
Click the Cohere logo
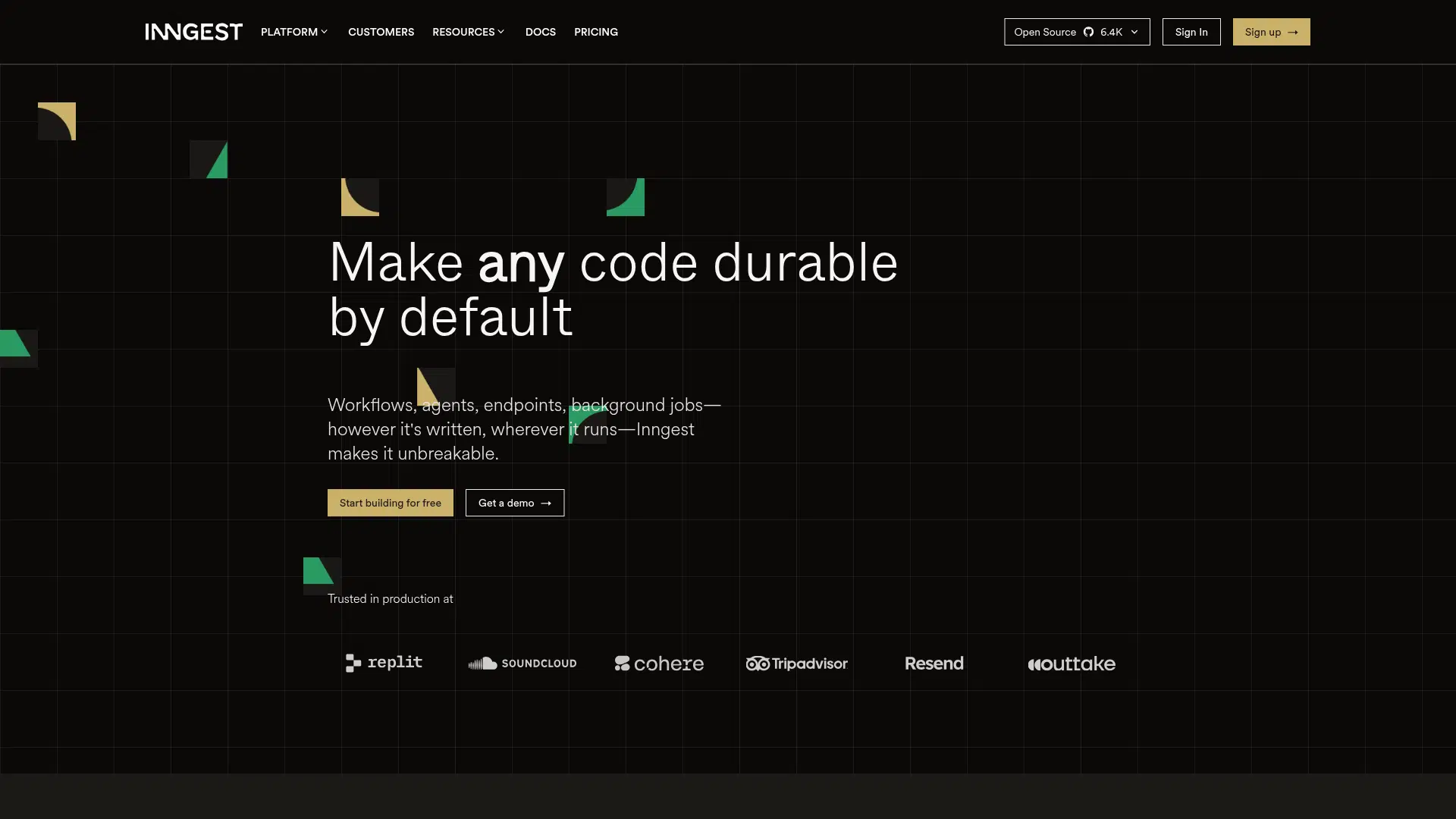tap(659, 664)
